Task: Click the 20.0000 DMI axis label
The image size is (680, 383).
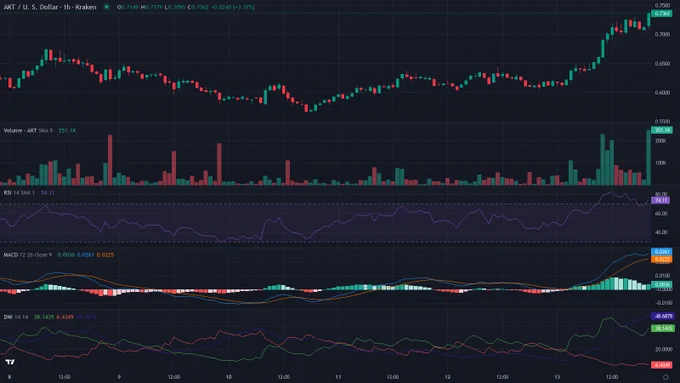Action: (x=664, y=349)
